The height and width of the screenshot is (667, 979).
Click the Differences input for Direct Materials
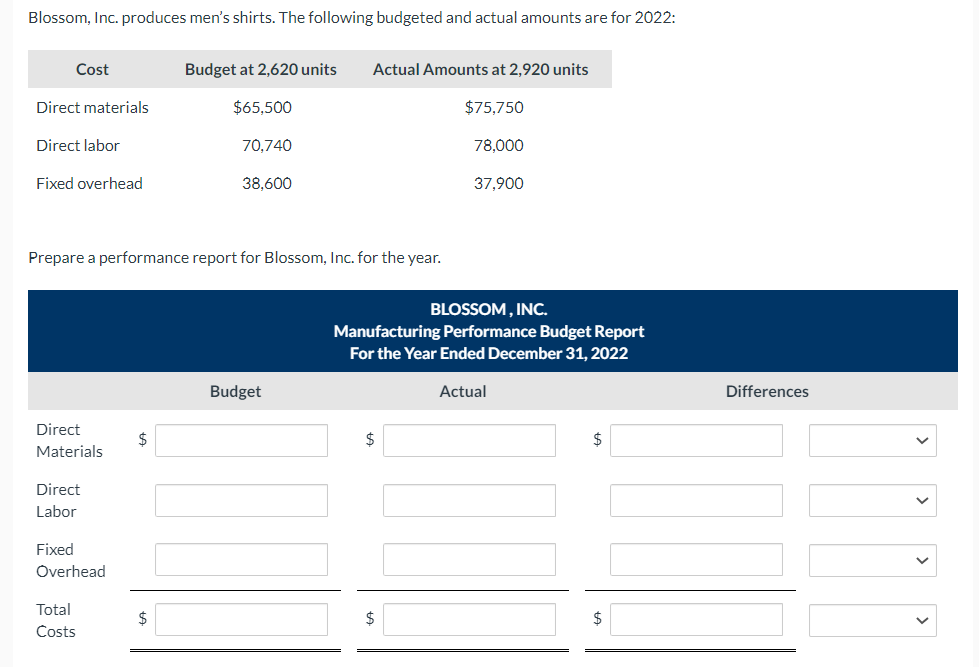[x=695, y=440]
